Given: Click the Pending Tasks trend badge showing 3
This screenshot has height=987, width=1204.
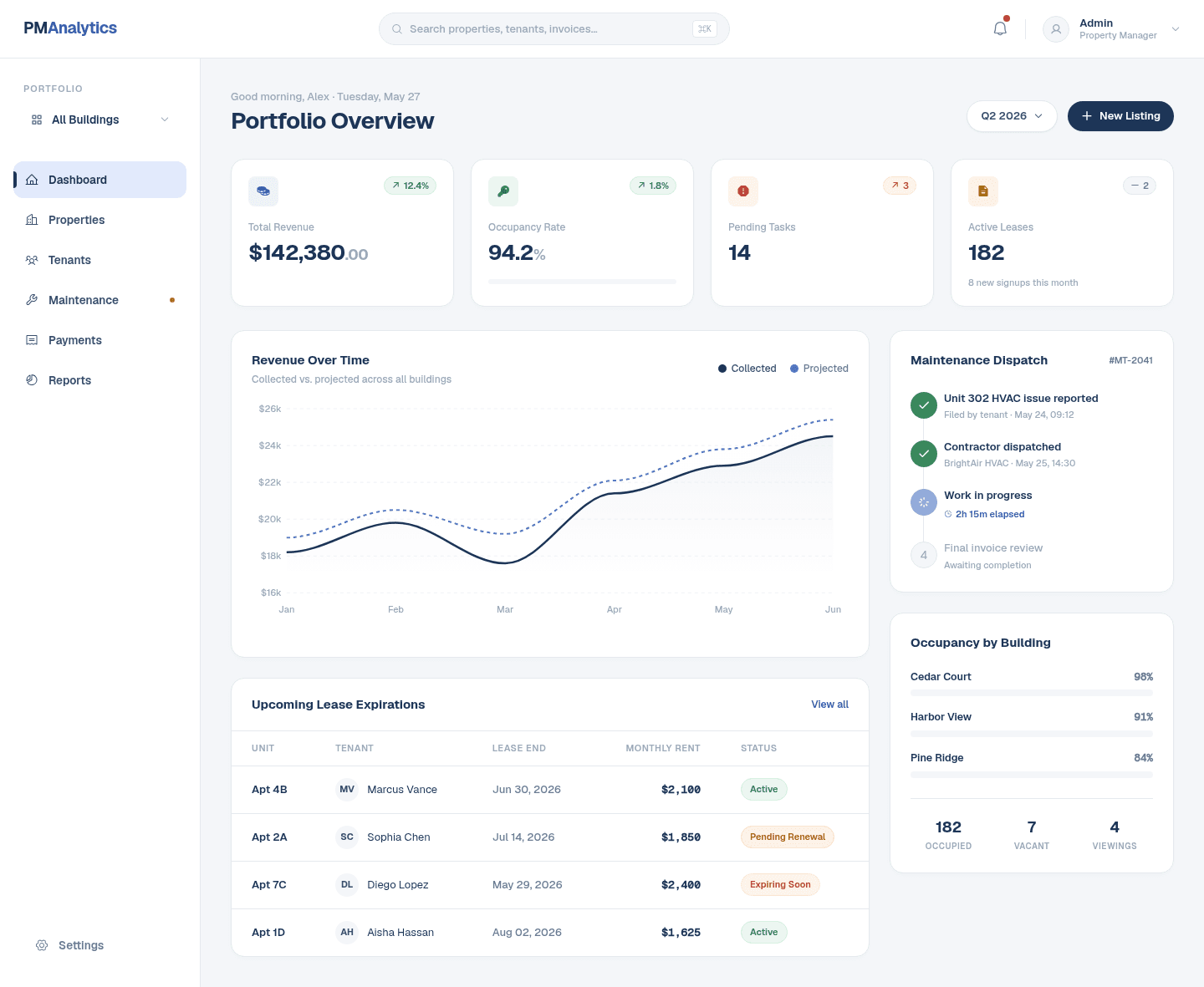Looking at the screenshot, I should tap(900, 186).
